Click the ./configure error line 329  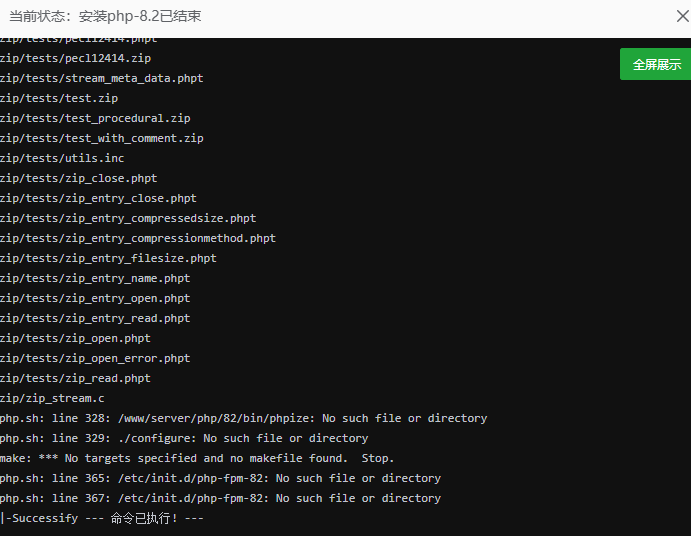tap(184, 438)
